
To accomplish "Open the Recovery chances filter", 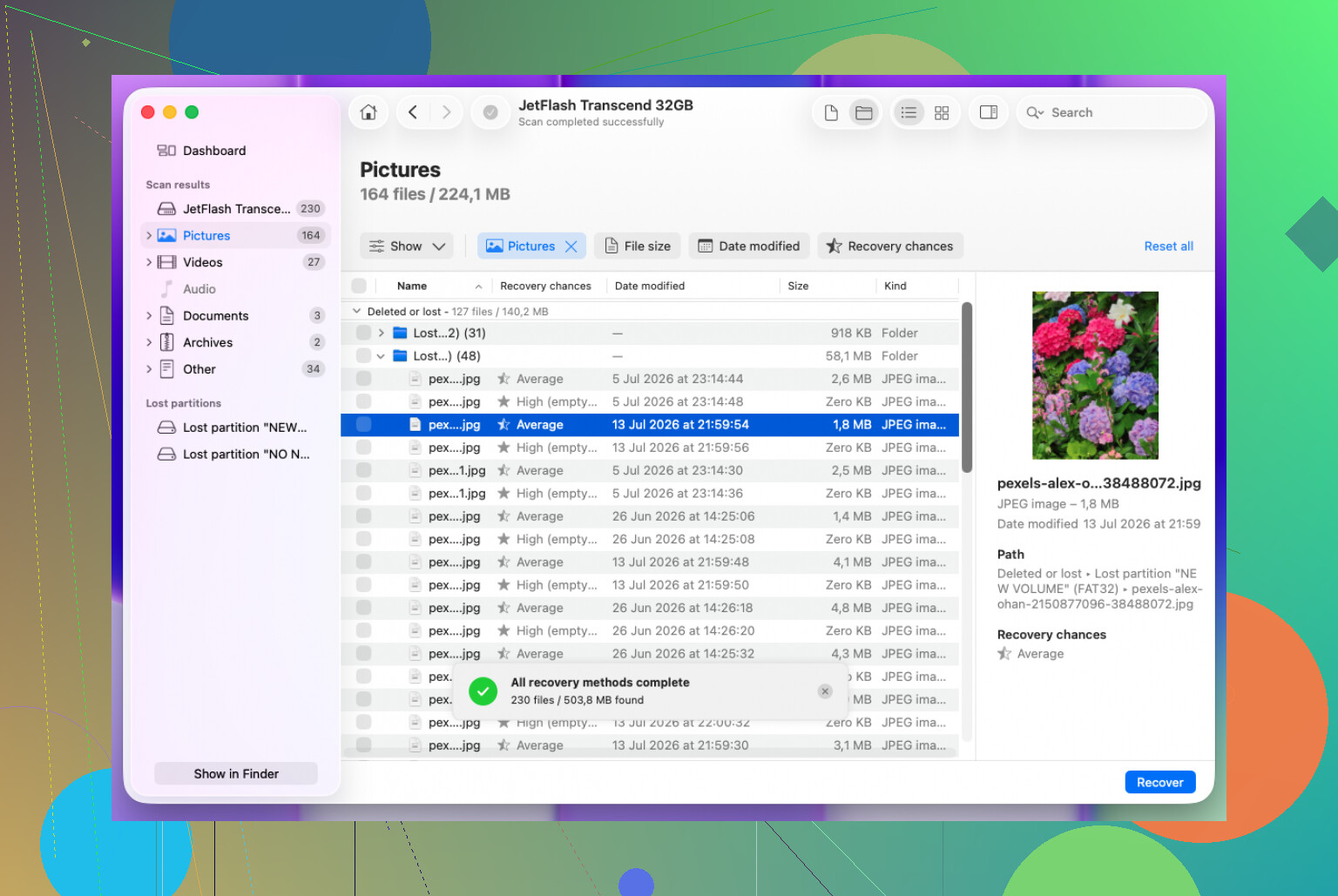I will pyautogui.click(x=889, y=246).
